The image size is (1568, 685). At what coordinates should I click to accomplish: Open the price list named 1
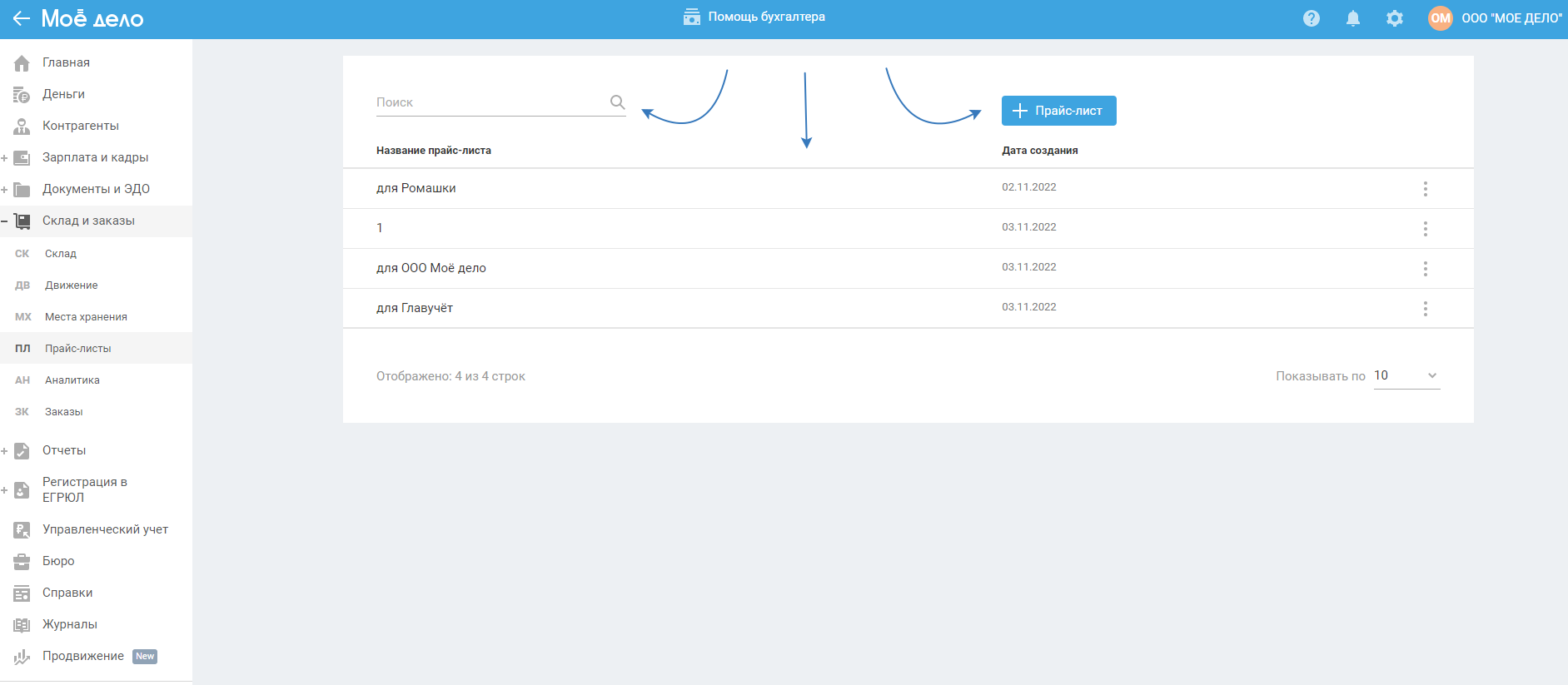coord(380,228)
